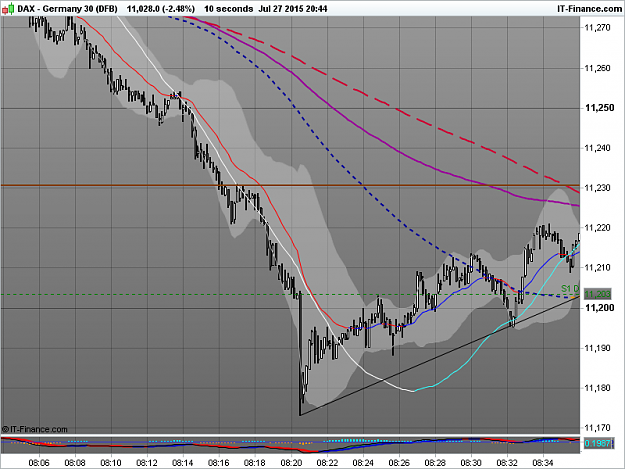Click the 11,270 price axis label
This screenshot has width=625, height=469.
[x=597, y=27]
